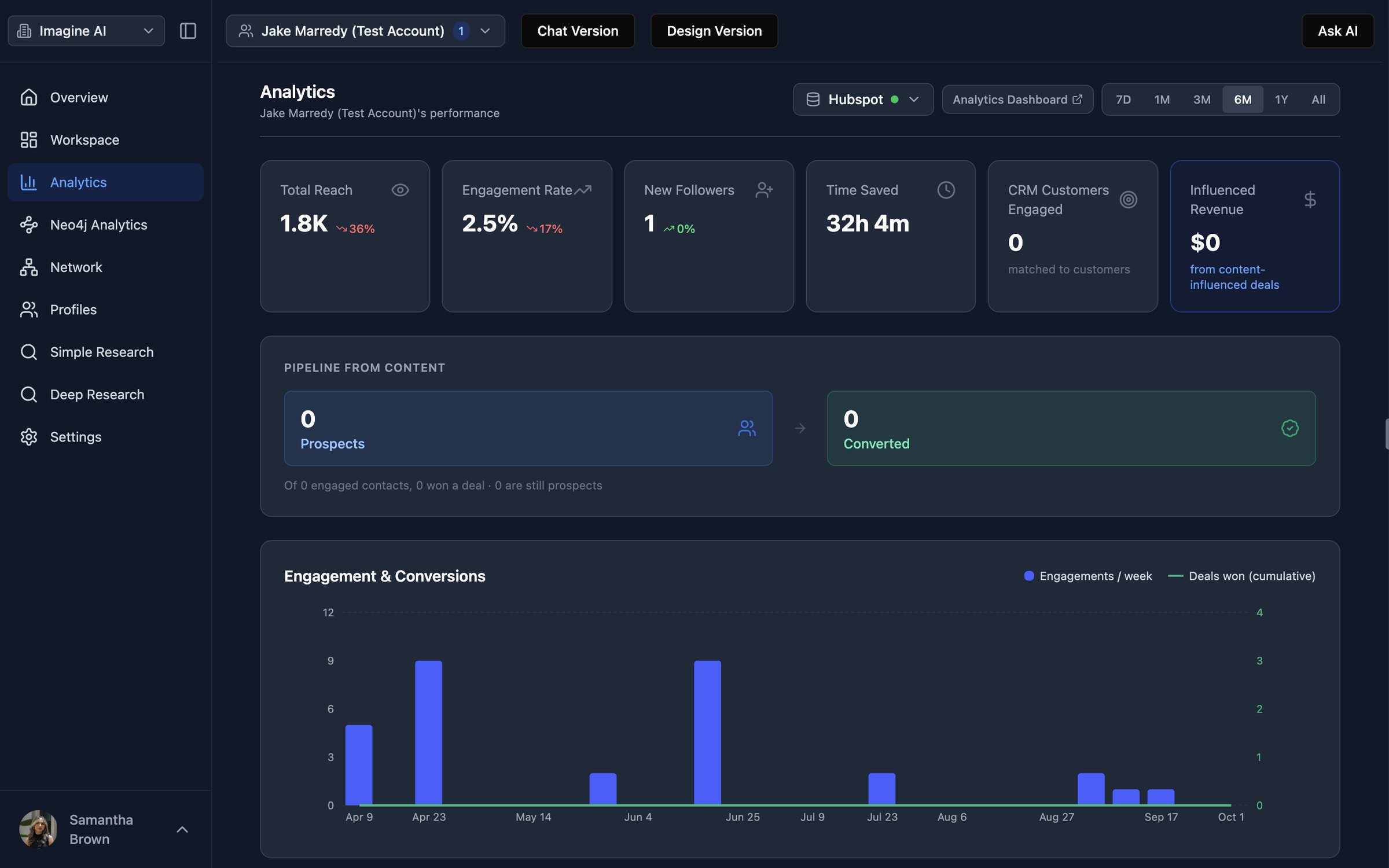The image size is (1389, 868).
Task: Click the 'PIPELINE FROM CONTENT' heading
Action: (x=365, y=367)
